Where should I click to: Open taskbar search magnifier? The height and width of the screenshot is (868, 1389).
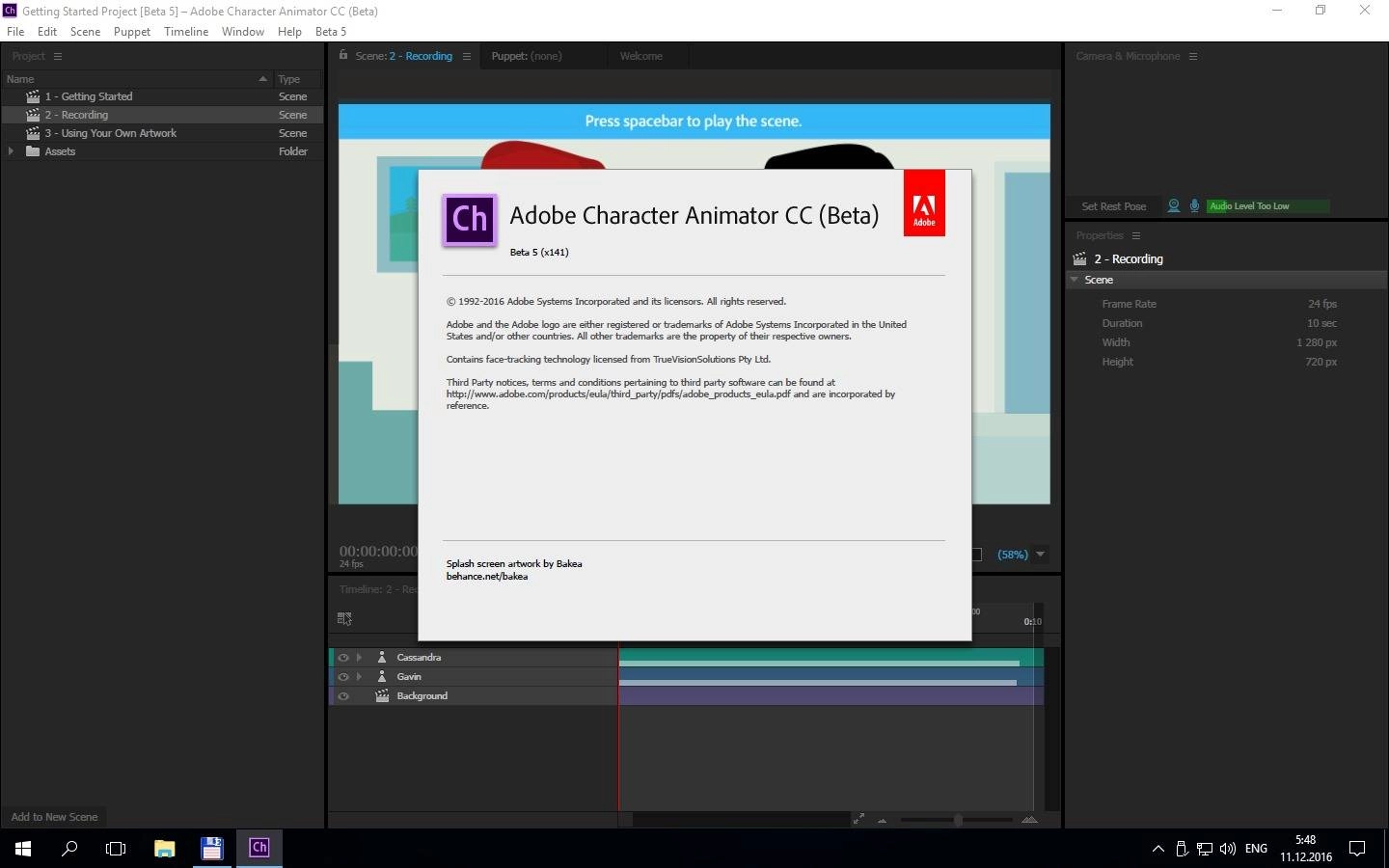click(69, 848)
